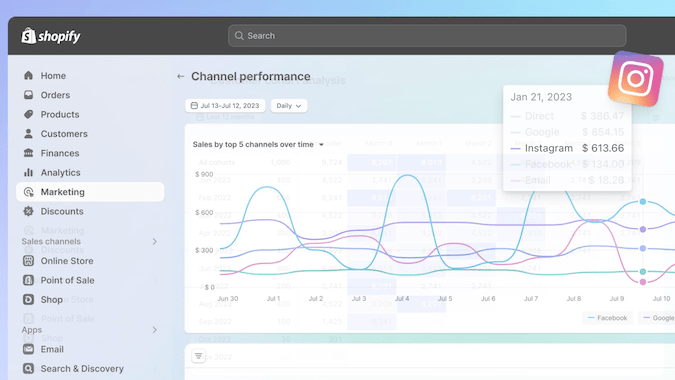Expand the Sales channels chevron
Screen dimensions: 675x380
click(x=155, y=241)
